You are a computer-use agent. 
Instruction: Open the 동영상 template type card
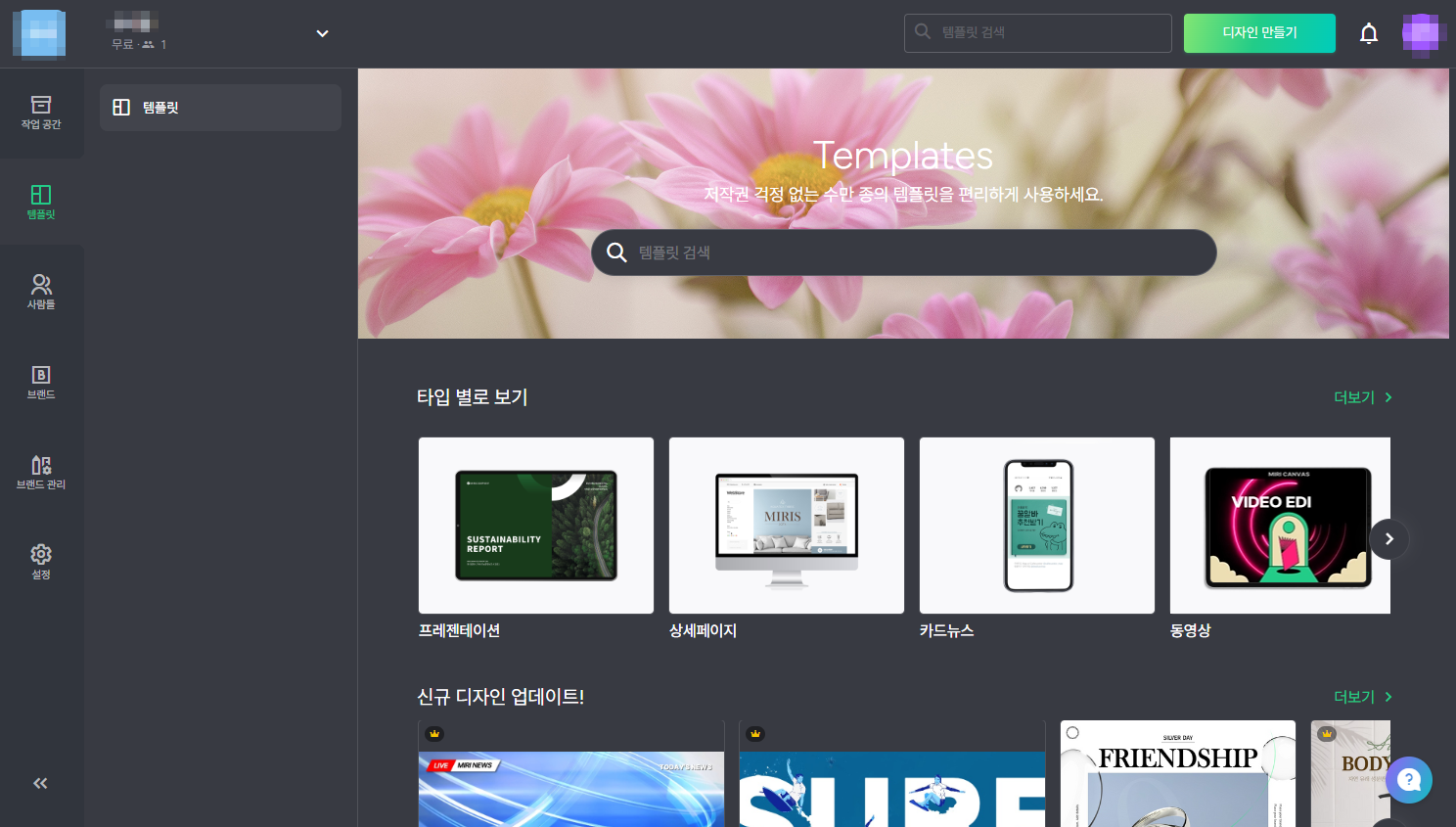pos(1280,526)
